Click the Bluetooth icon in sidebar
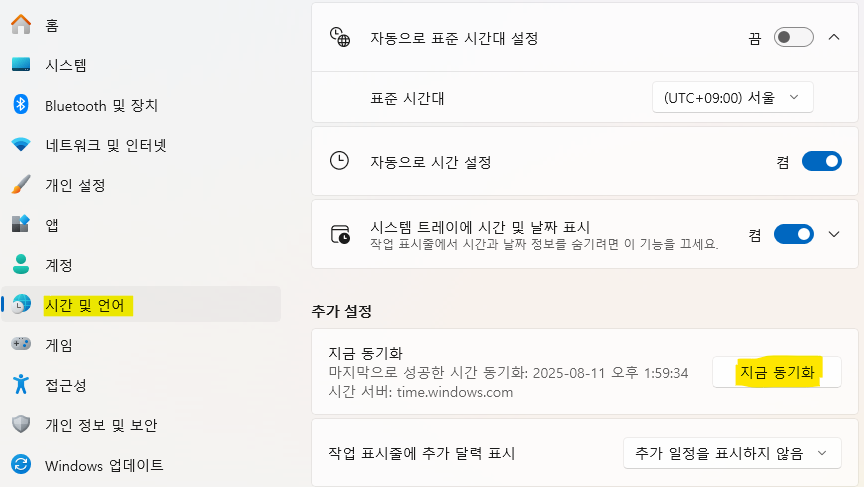Viewport: 864px width, 487px height. [21, 105]
